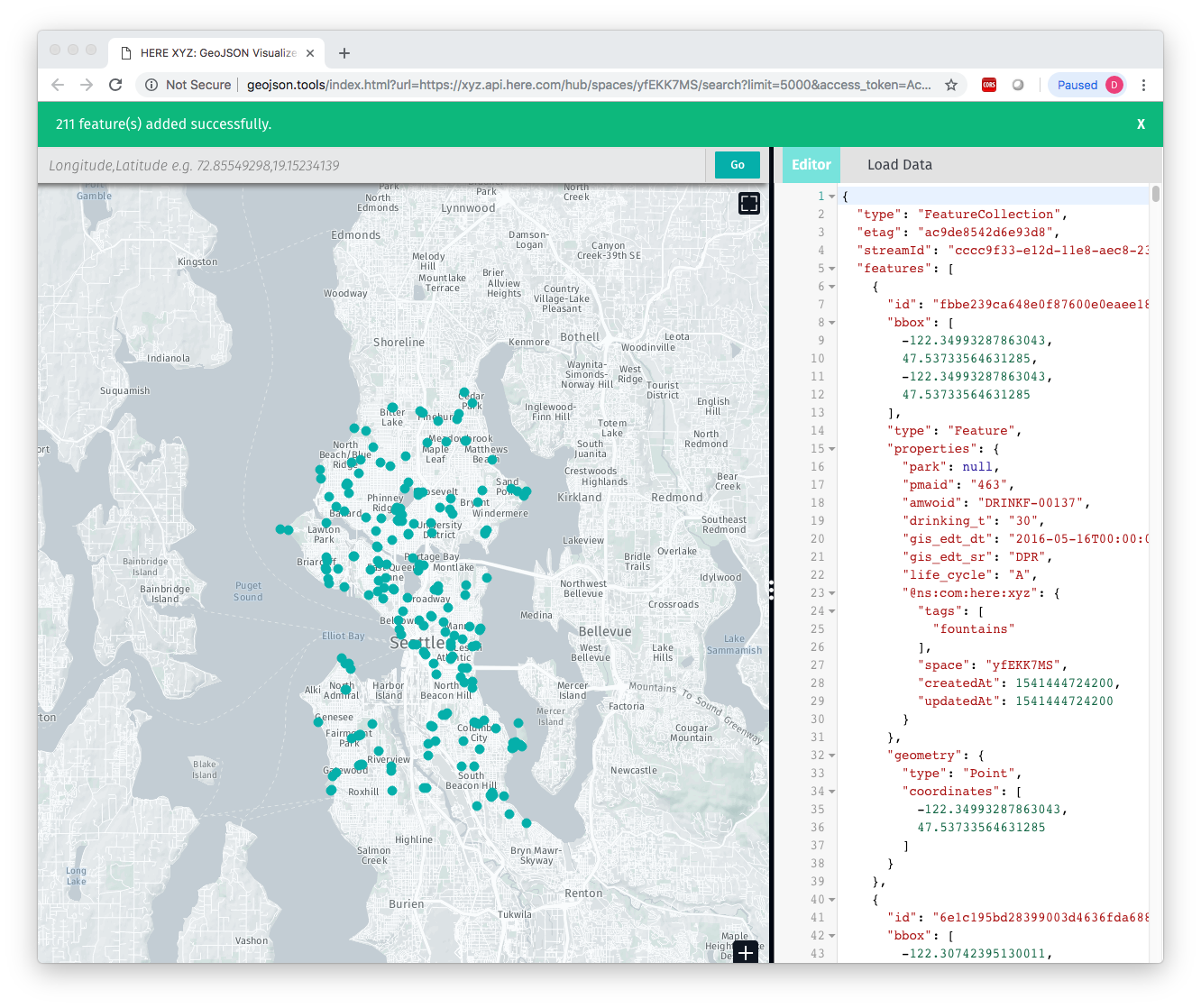
Task: Click the Bellevue label on the map
Action: [605, 631]
